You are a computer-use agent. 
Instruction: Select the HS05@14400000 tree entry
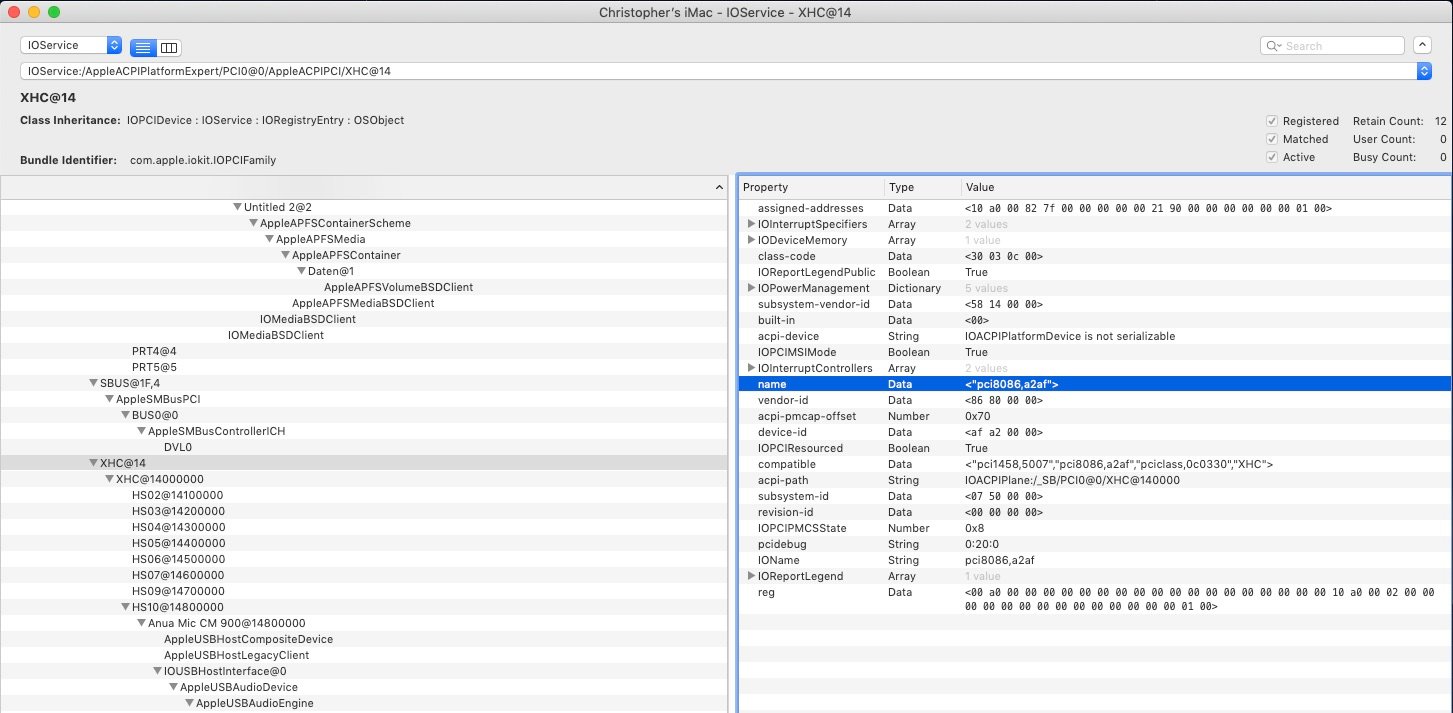click(178, 543)
